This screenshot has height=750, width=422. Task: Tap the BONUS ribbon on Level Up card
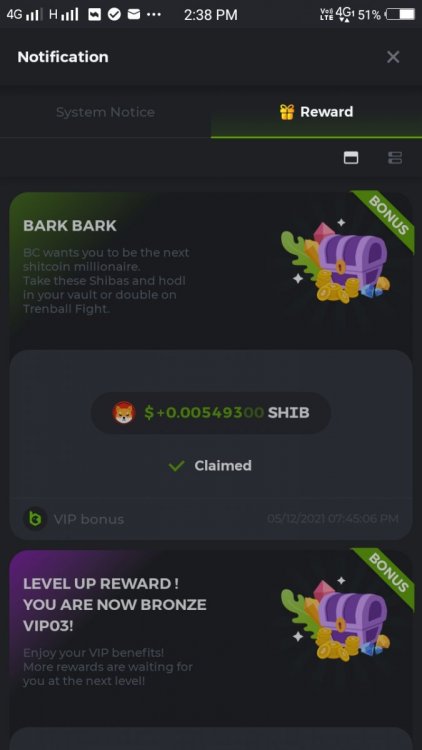pyautogui.click(x=387, y=576)
